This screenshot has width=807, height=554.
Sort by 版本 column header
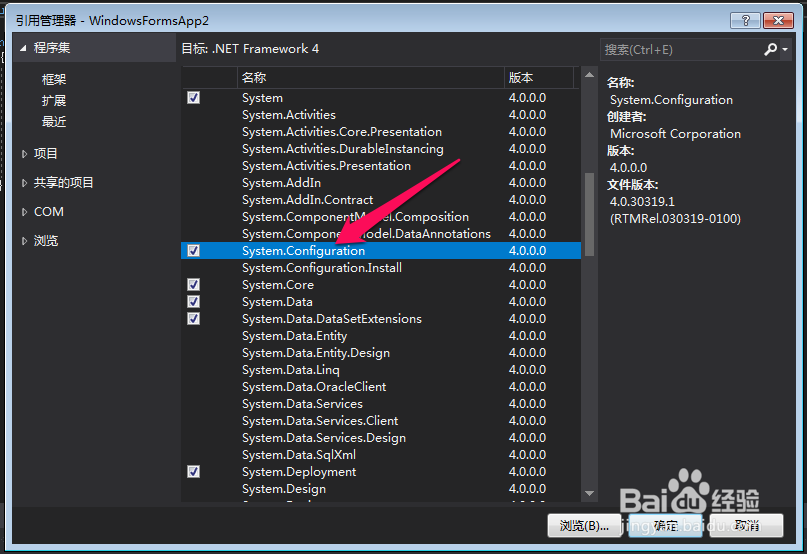click(x=538, y=78)
